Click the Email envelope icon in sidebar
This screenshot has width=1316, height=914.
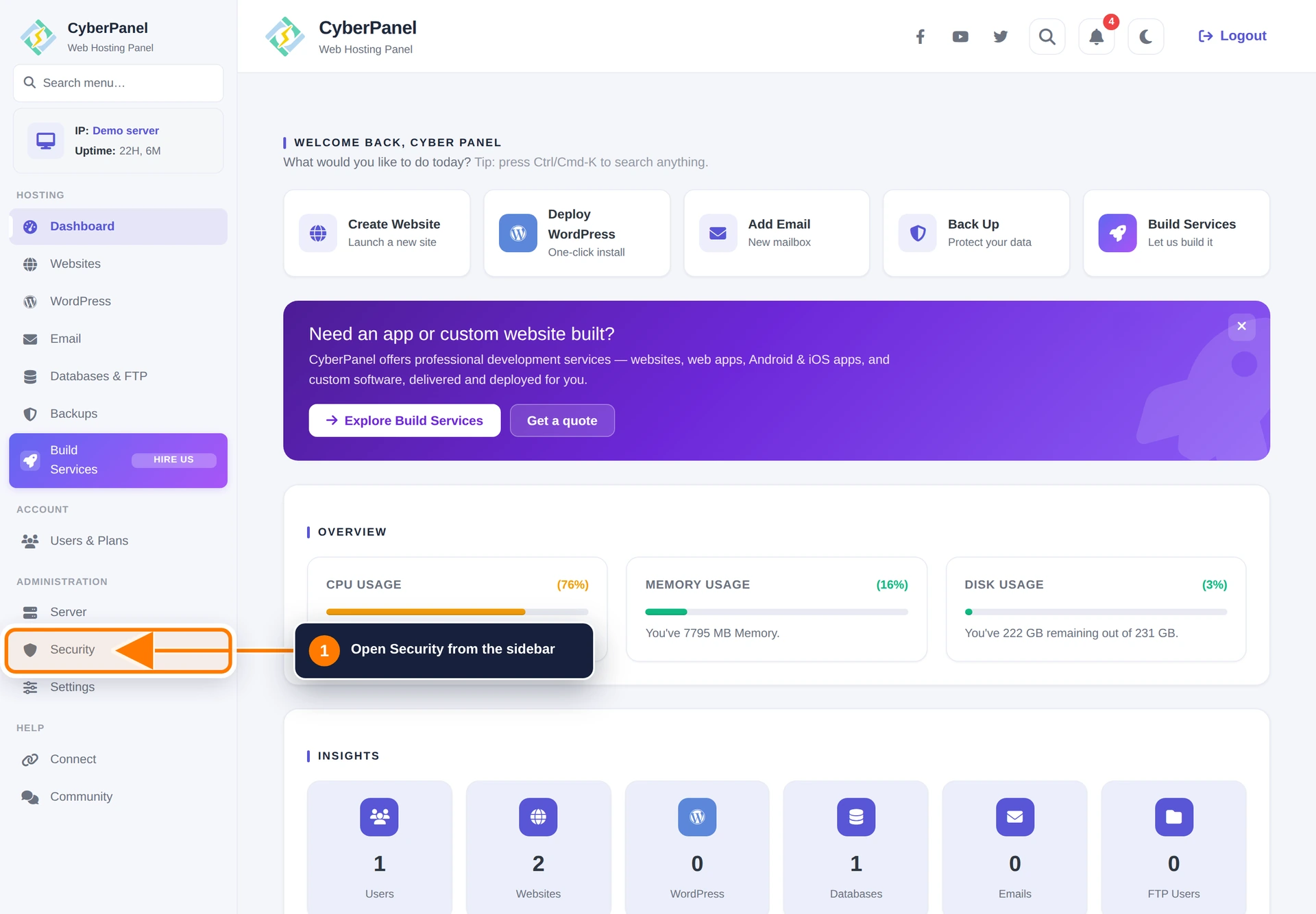click(30, 339)
